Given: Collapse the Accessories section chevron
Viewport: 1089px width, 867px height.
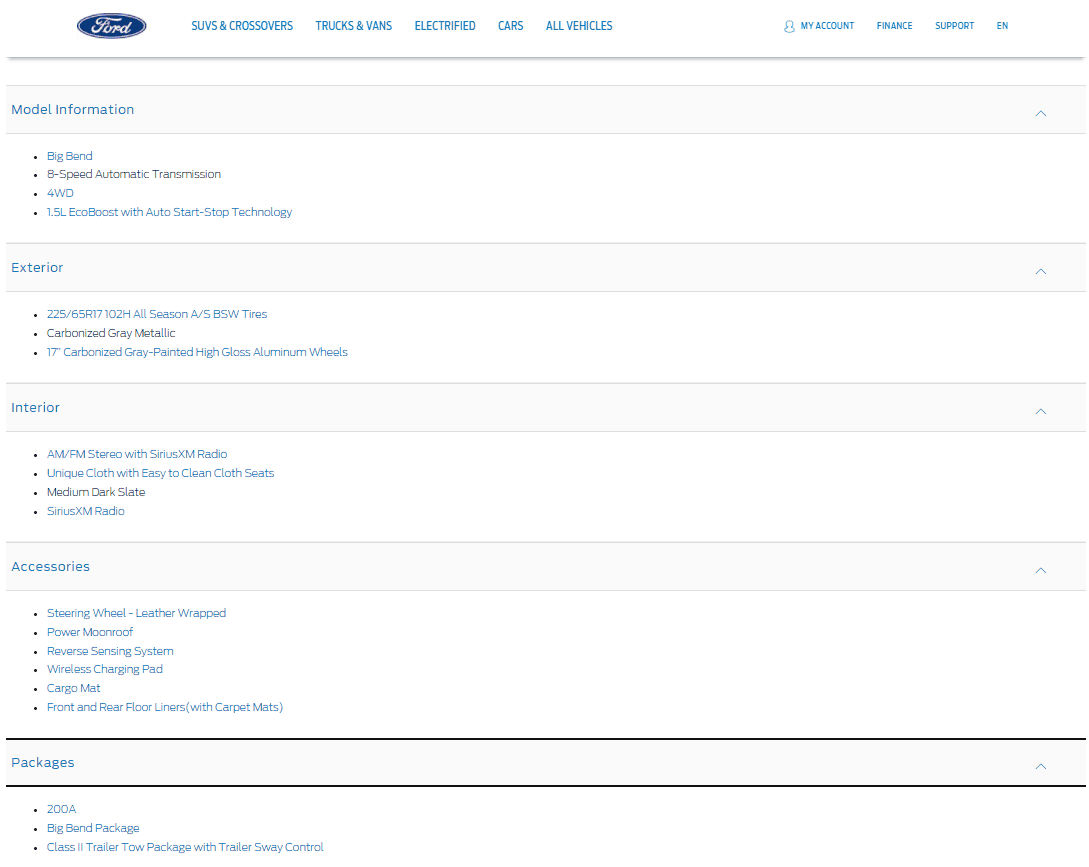Looking at the screenshot, I should (1040, 570).
